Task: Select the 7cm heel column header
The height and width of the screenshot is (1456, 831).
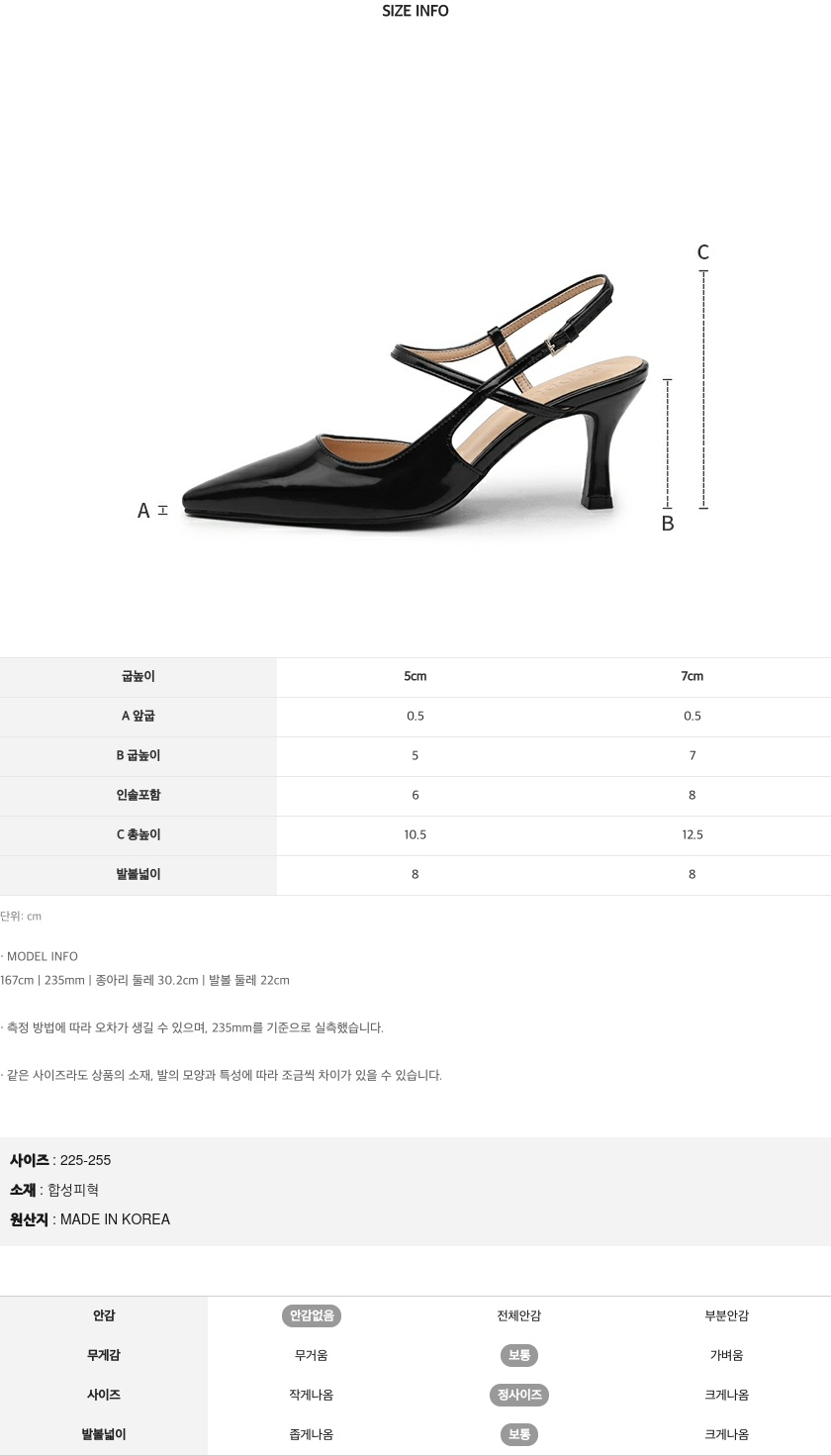Action: pyautogui.click(x=692, y=676)
